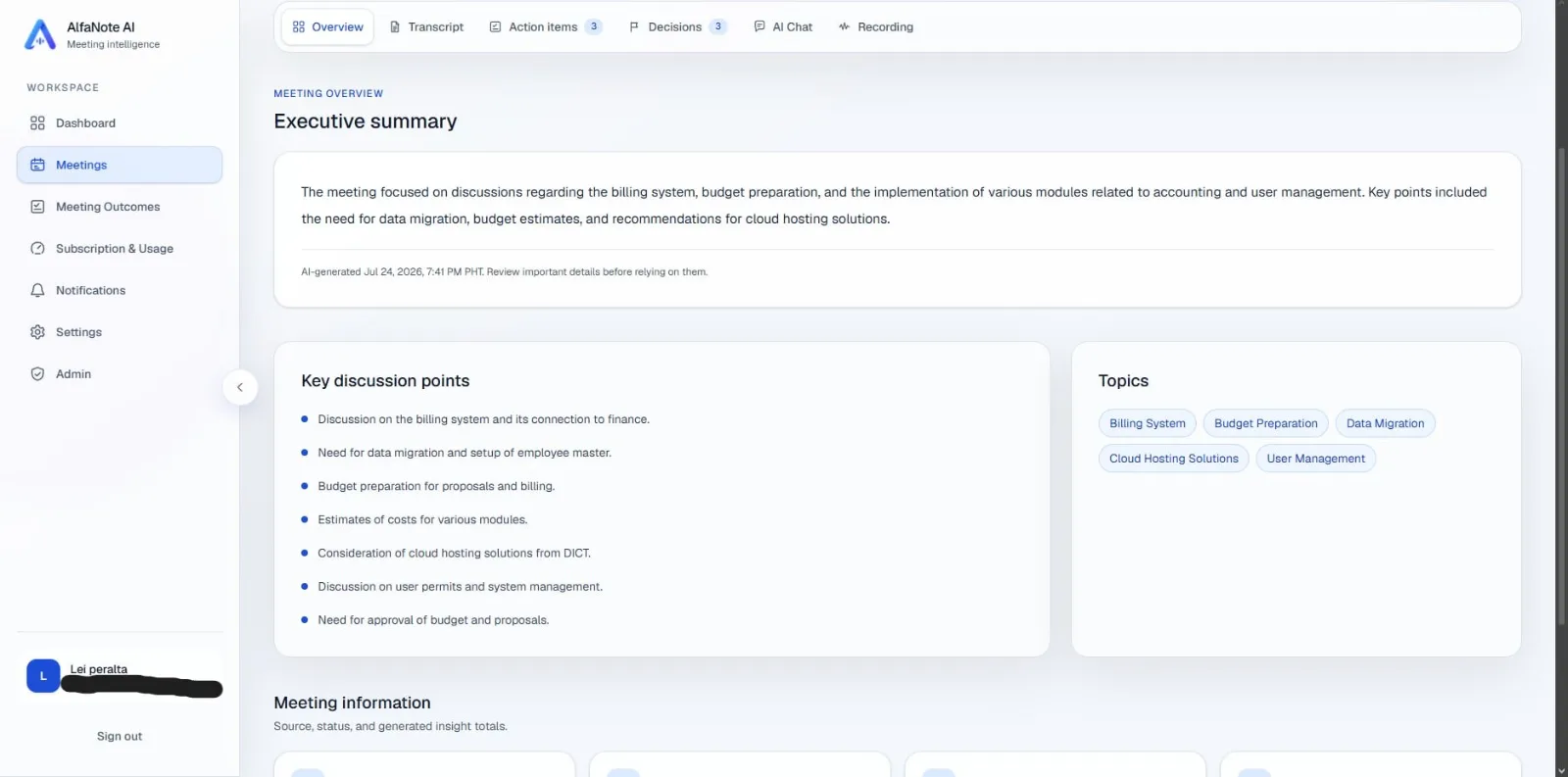Click the Meetings calendar icon
Screen dimensions: 1568x777
click(x=37, y=165)
